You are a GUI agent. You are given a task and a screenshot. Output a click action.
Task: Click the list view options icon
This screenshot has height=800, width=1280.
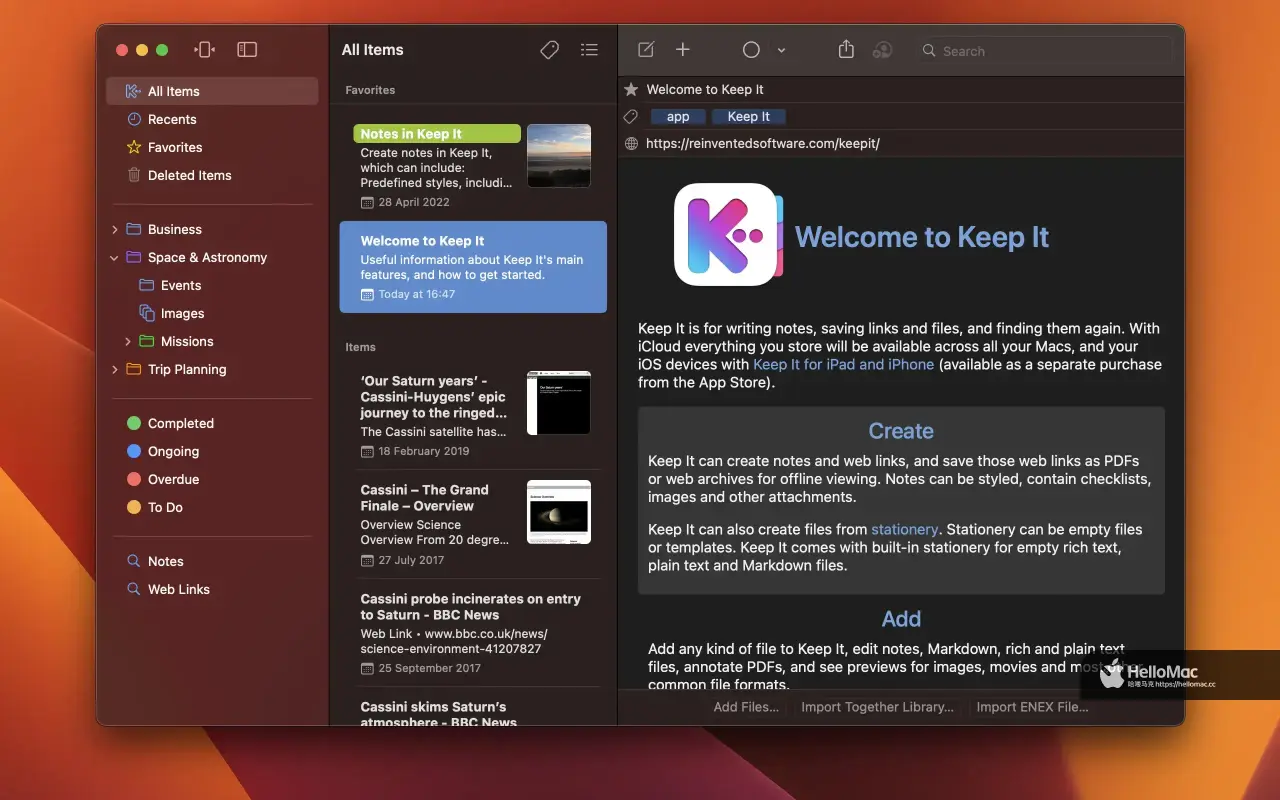[589, 50]
